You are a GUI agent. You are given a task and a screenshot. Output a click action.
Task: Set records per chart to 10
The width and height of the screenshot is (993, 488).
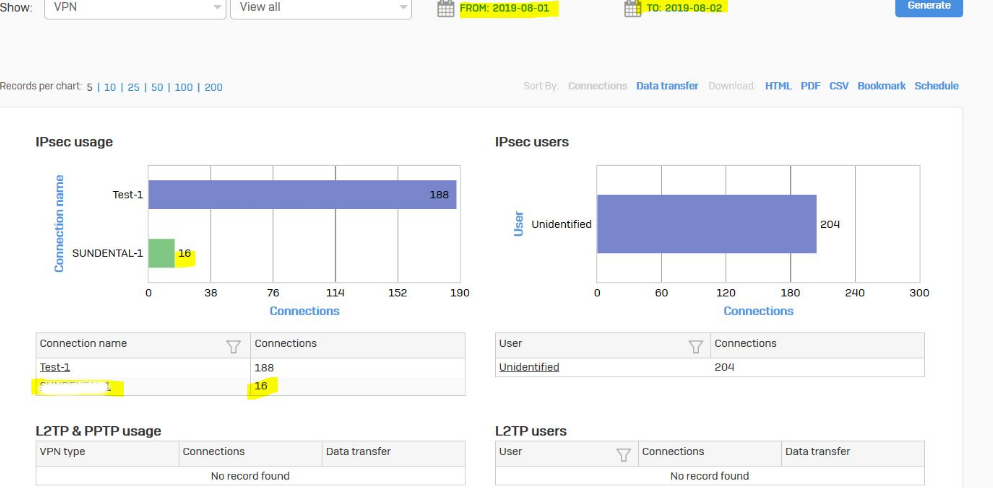pos(110,87)
